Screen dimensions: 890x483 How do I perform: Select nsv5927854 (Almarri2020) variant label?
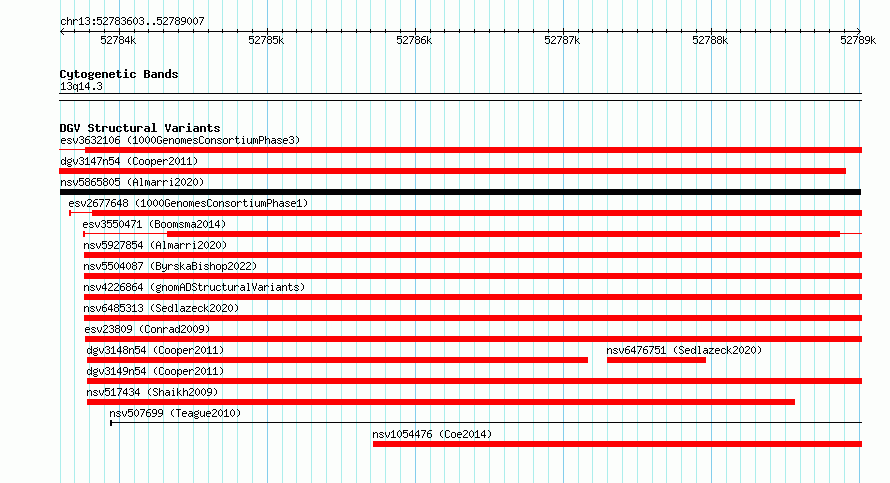(x=155, y=245)
